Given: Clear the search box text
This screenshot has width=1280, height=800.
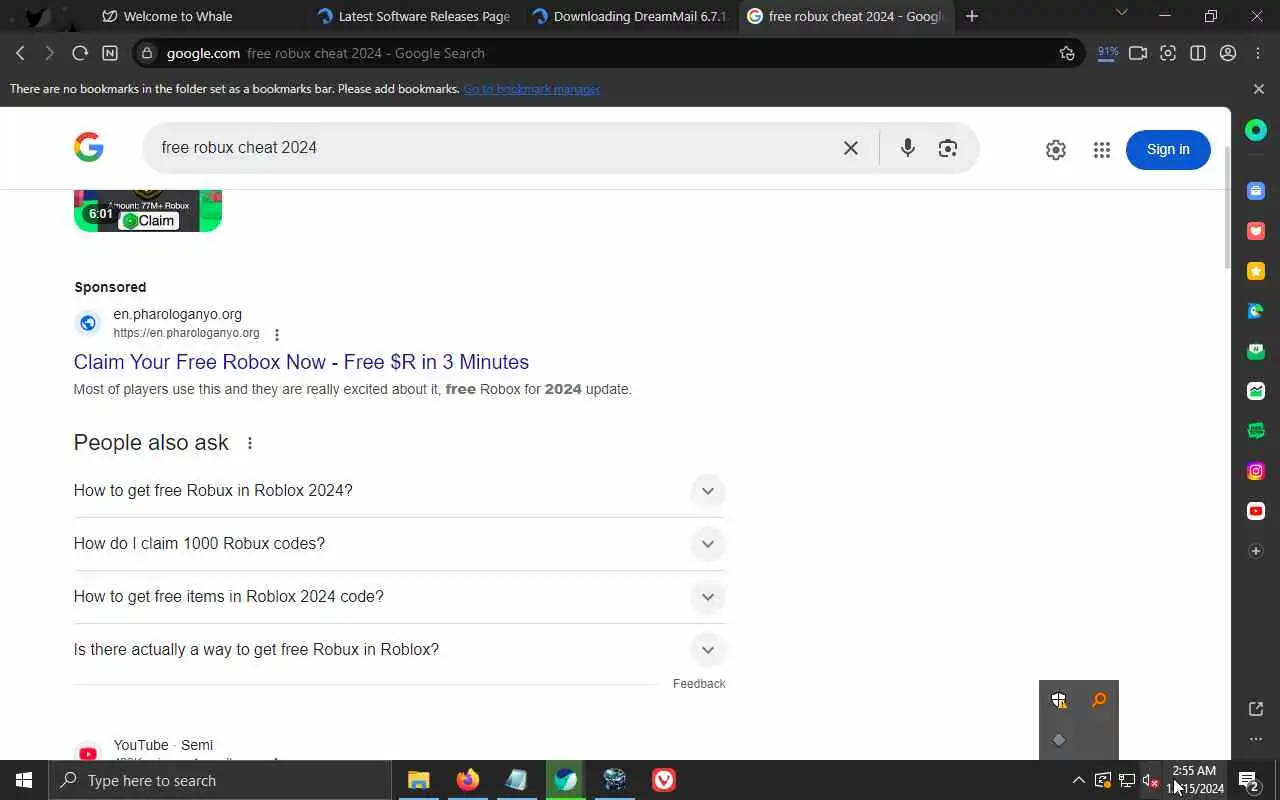Looking at the screenshot, I should click(851, 148).
